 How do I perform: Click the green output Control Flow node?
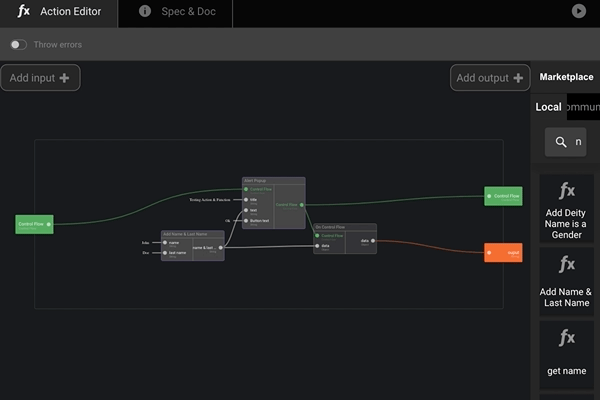pyautogui.click(x=503, y=196)
